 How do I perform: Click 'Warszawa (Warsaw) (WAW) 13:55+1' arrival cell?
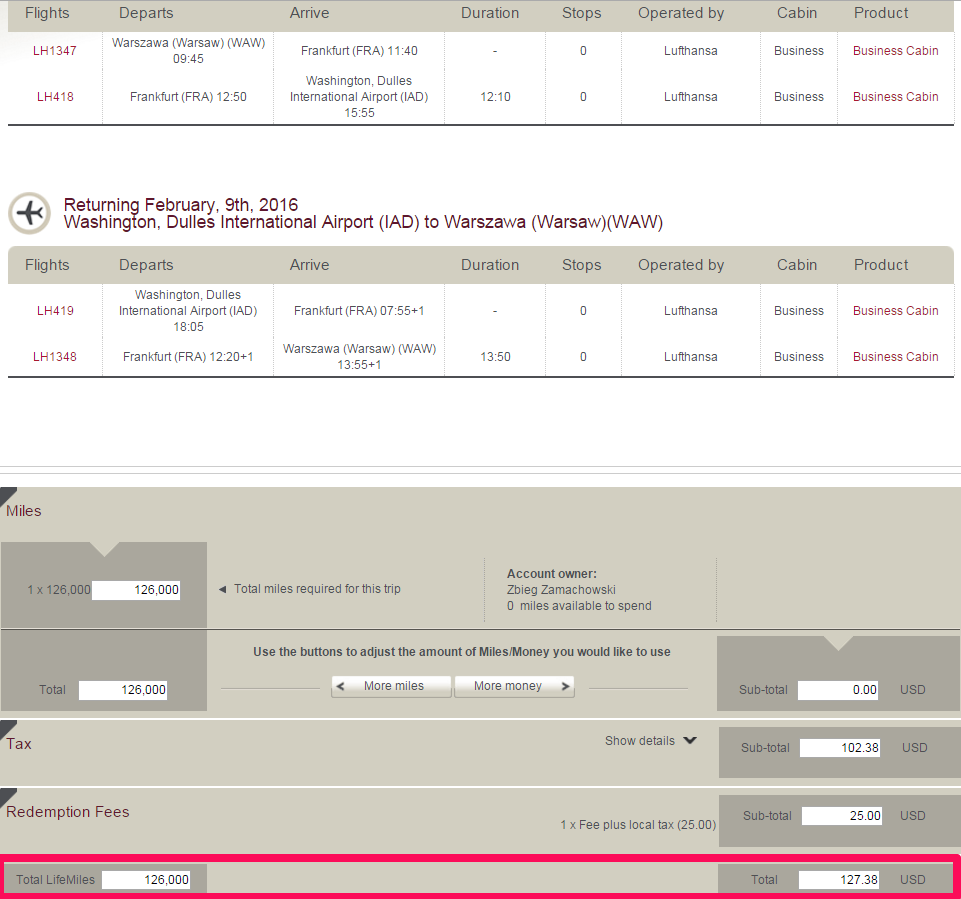click(359, 357)
